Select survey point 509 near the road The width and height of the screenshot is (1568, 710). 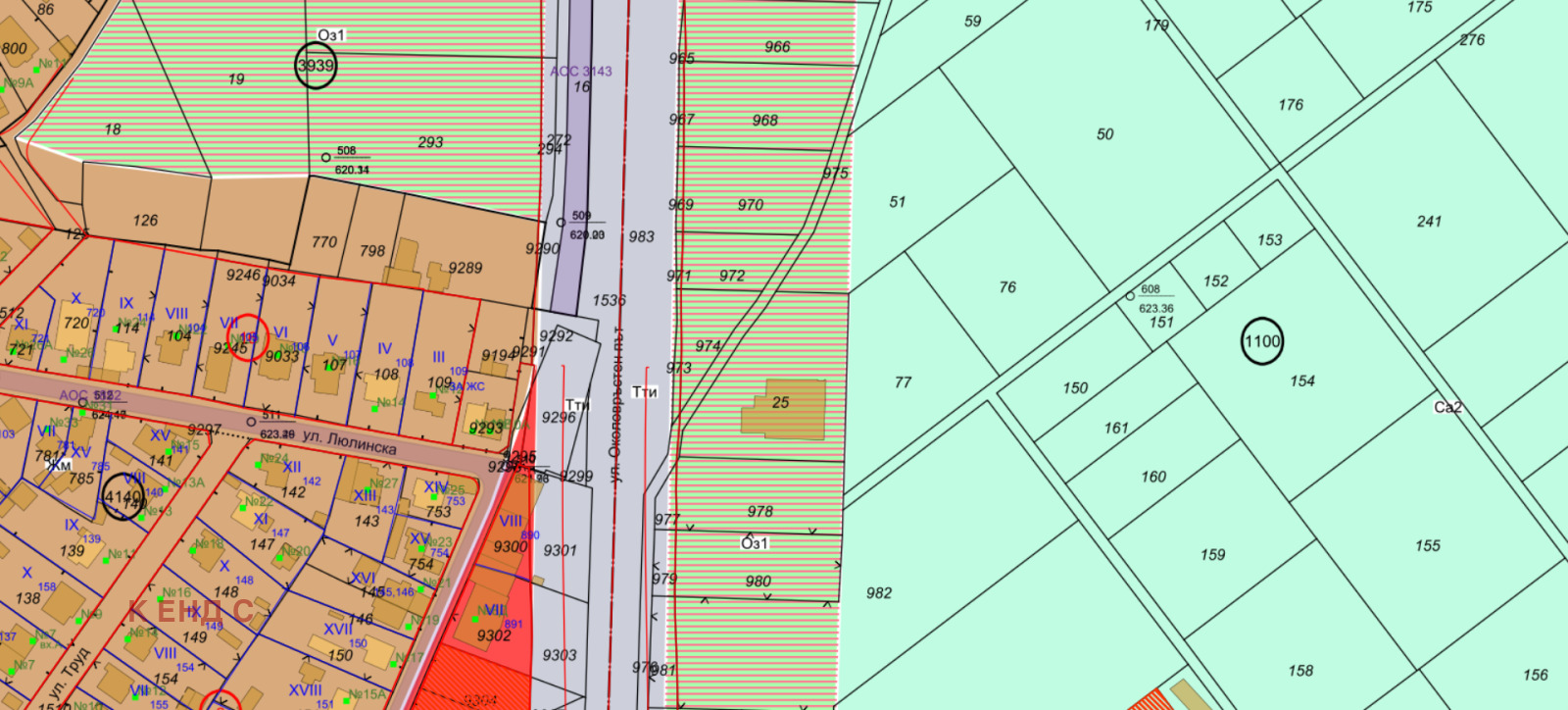click(x=562, y=223)
